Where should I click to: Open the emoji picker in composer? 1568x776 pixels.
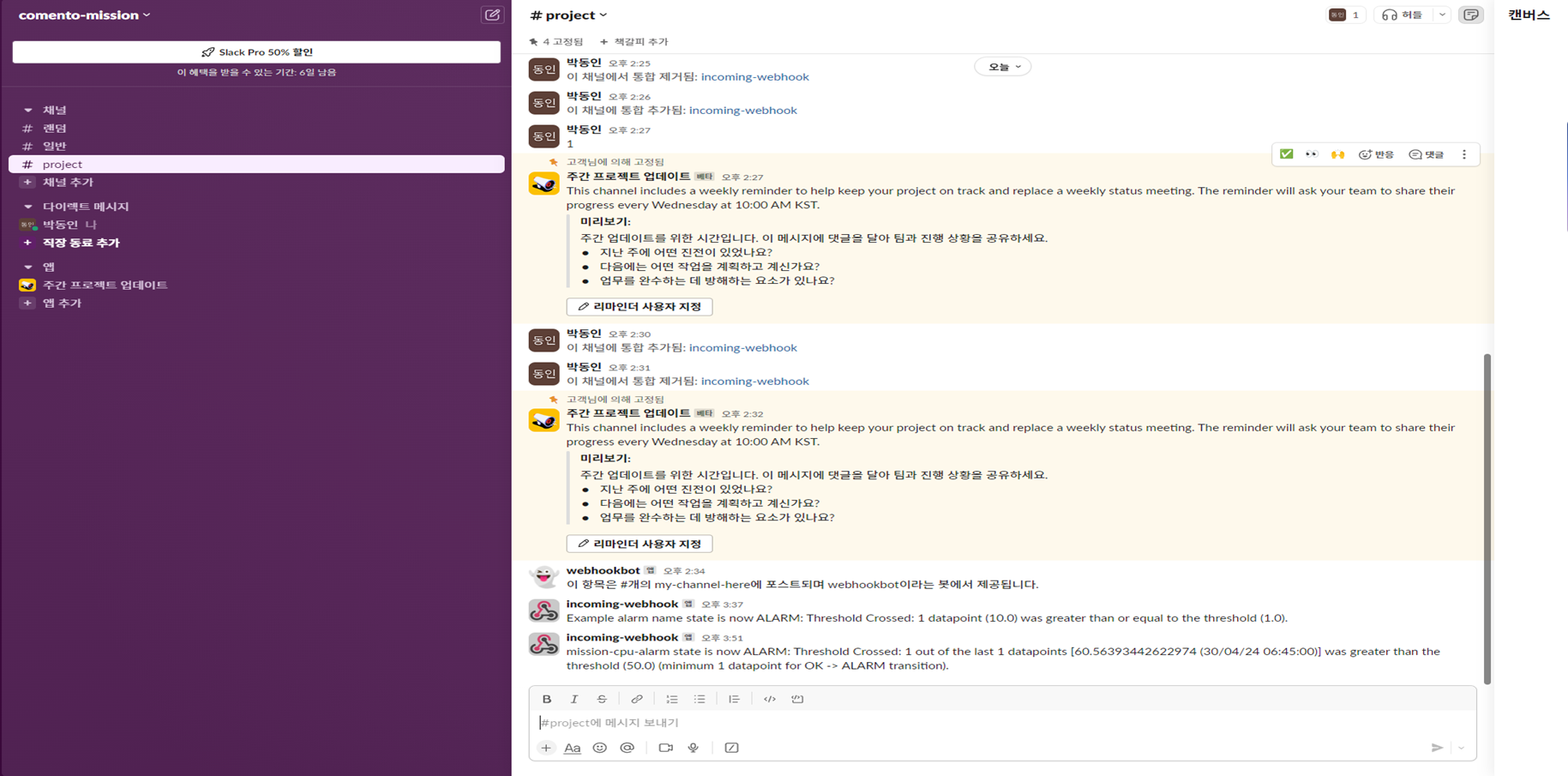600,748
